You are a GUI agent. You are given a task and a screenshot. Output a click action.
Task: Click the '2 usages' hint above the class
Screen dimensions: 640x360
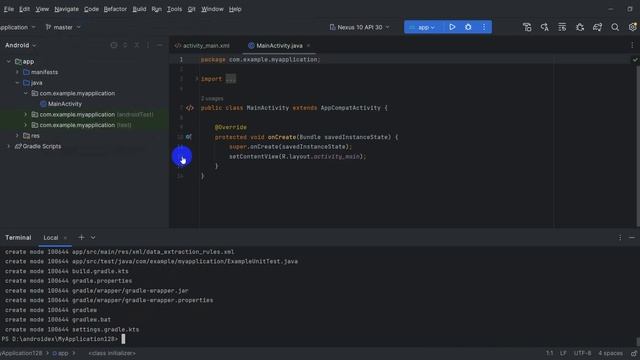click(x=212, y=98)
